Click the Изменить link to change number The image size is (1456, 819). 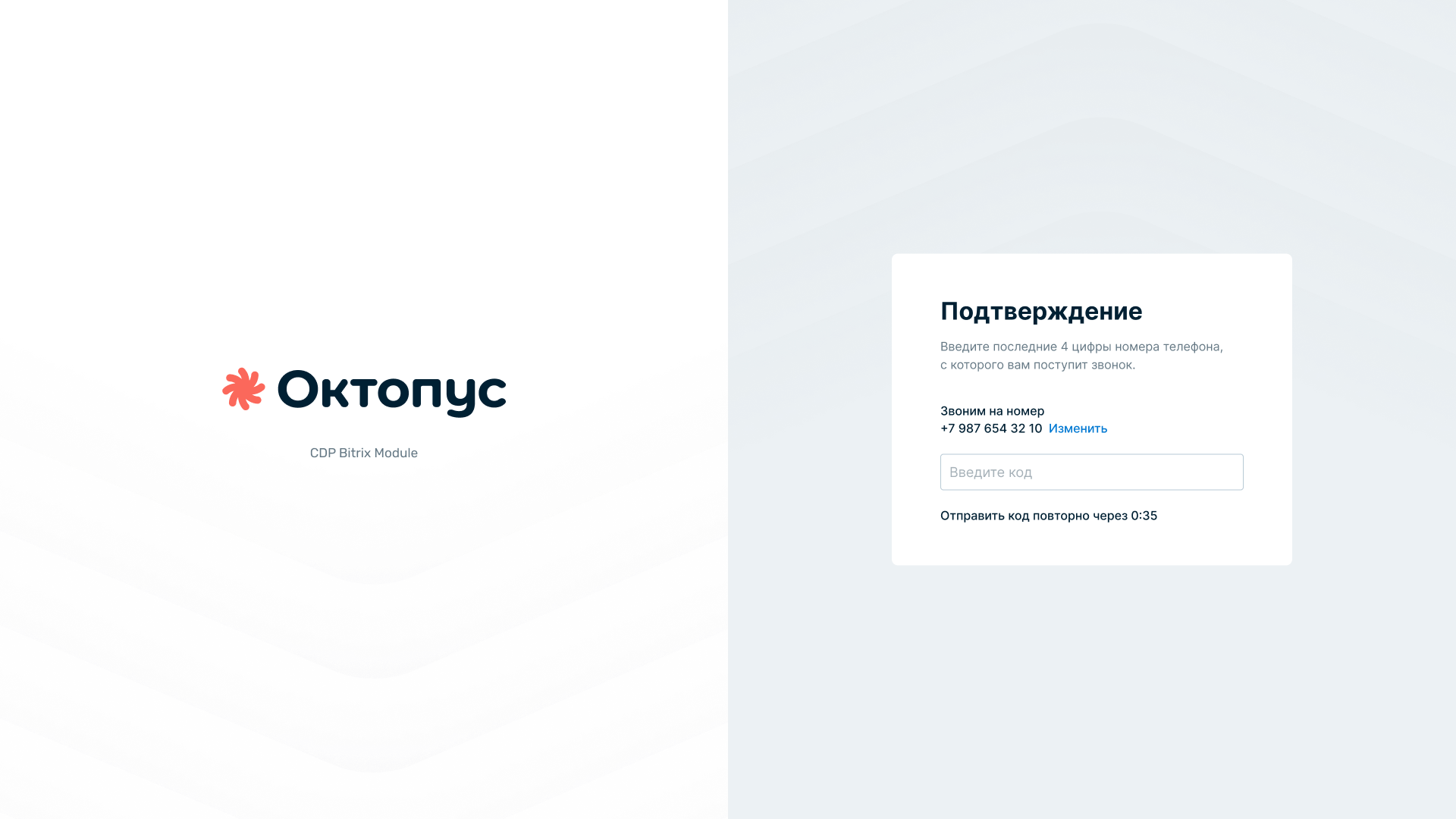click(x=1078, y=428)
